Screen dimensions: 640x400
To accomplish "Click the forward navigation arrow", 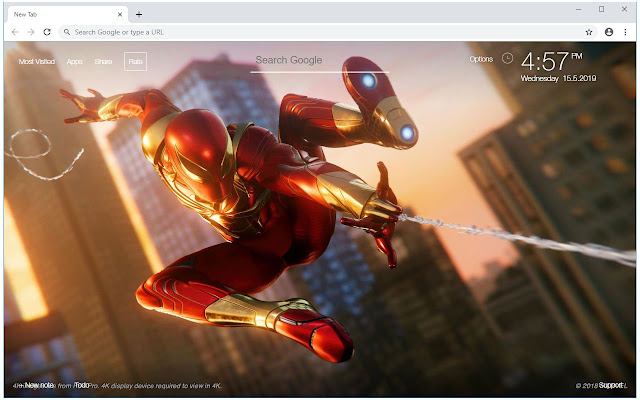I will click(31, 32).
